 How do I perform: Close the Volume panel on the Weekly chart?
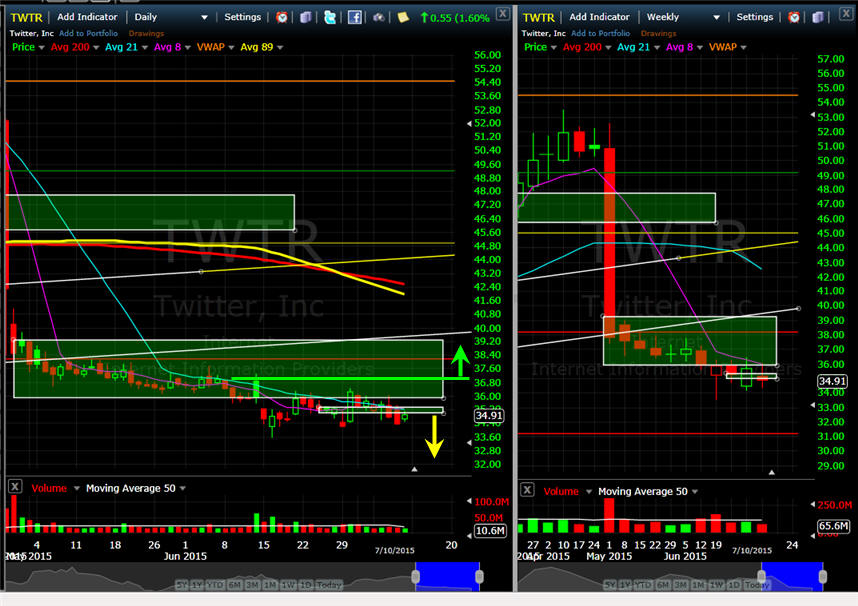[x=527, y=491]
